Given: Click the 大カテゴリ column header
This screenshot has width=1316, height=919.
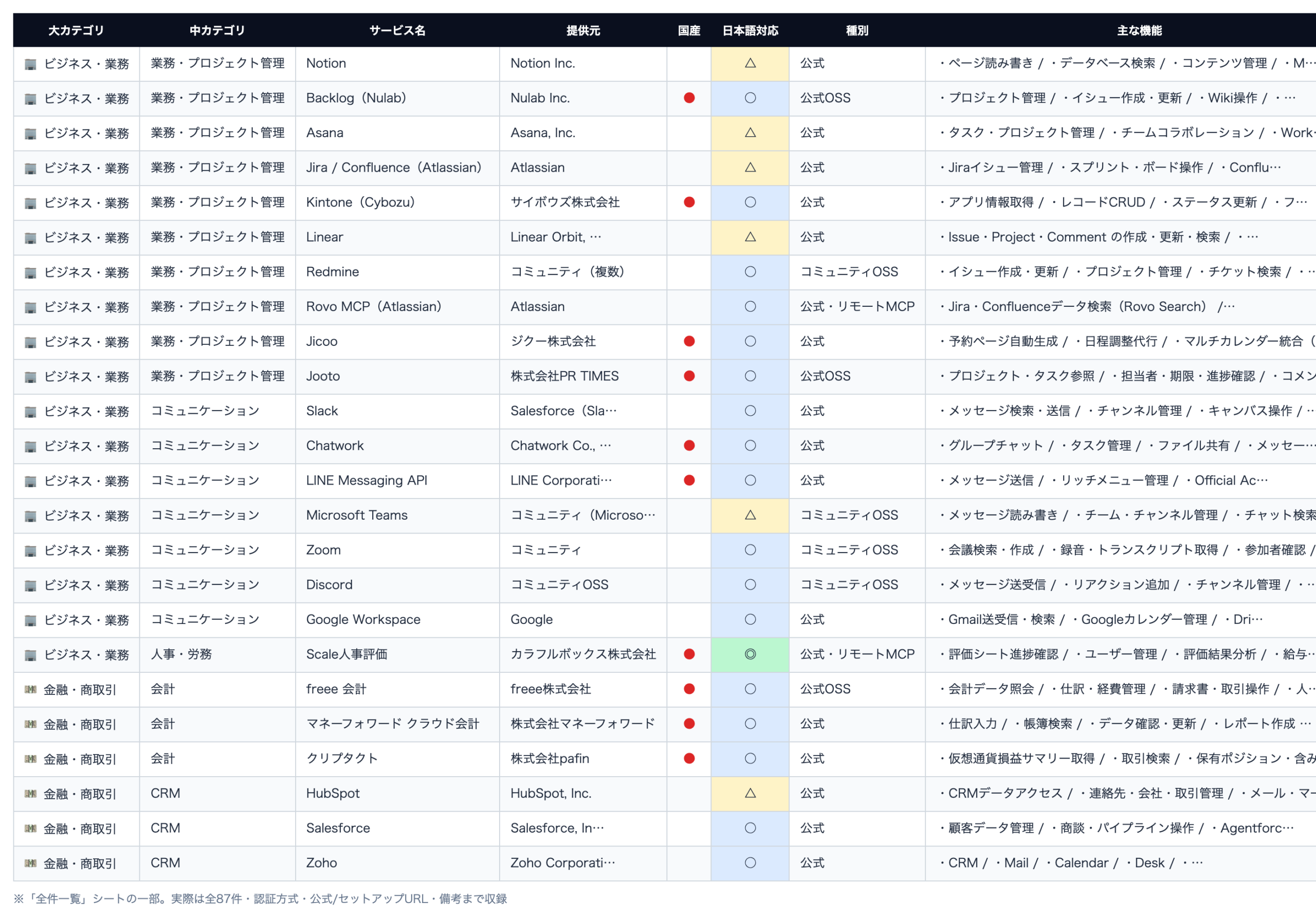Looking at the screenshot, I should [76, 30].
